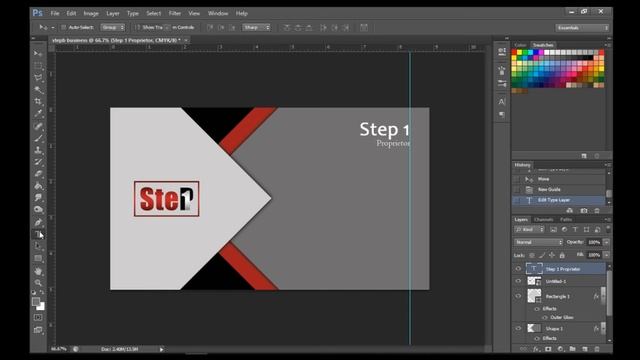Open the Fill slider dropdown arrow
640x360 pixels.
(607, 255)
